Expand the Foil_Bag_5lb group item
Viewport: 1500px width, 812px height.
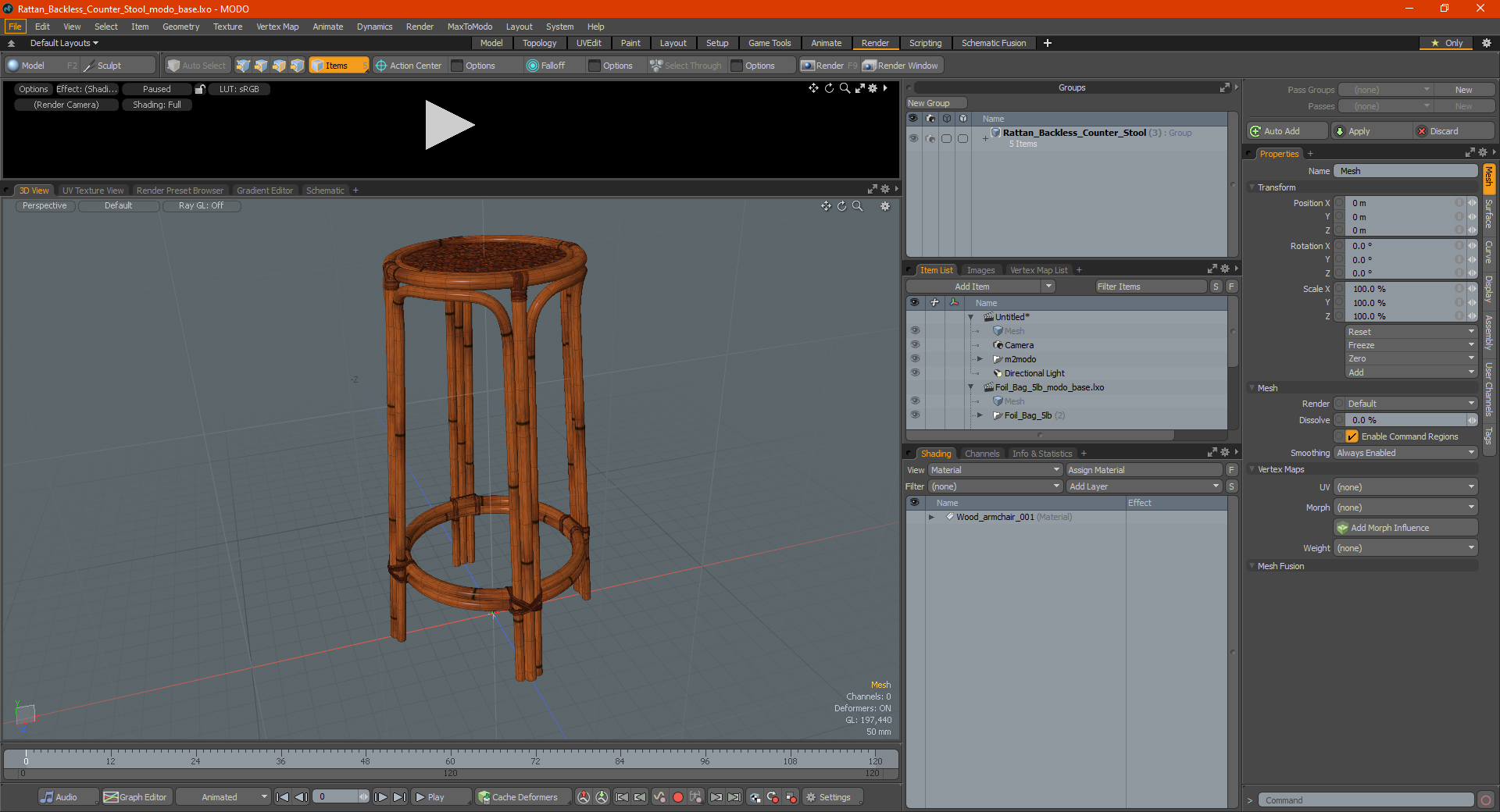click(x=980, y=415)
